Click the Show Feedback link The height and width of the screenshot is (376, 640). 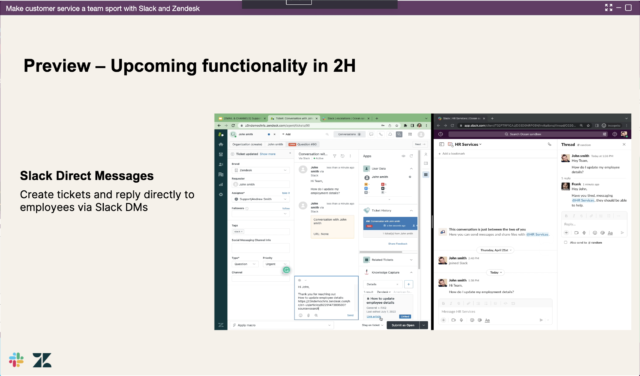(x=398, y=244)
